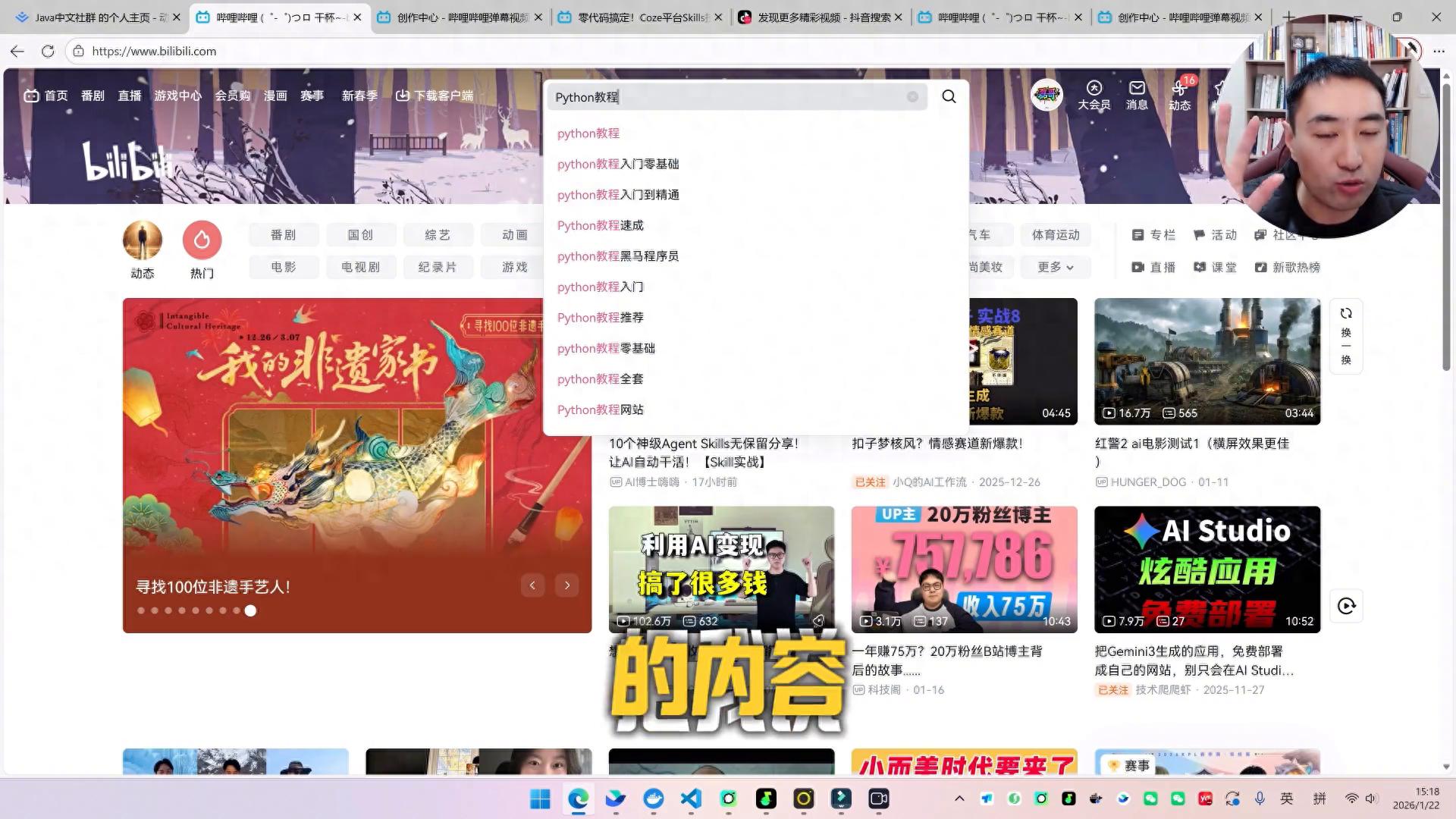Click the first carousel indicator dot

tap(141, 610)
